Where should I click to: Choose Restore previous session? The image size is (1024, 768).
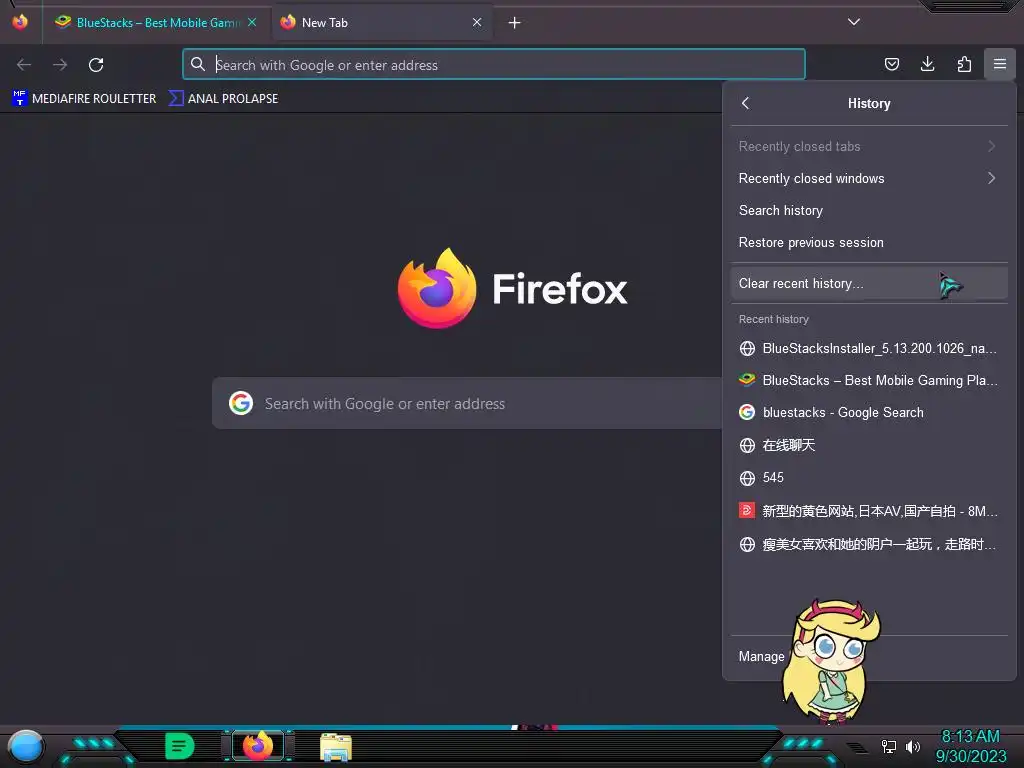tap(869, 242)
